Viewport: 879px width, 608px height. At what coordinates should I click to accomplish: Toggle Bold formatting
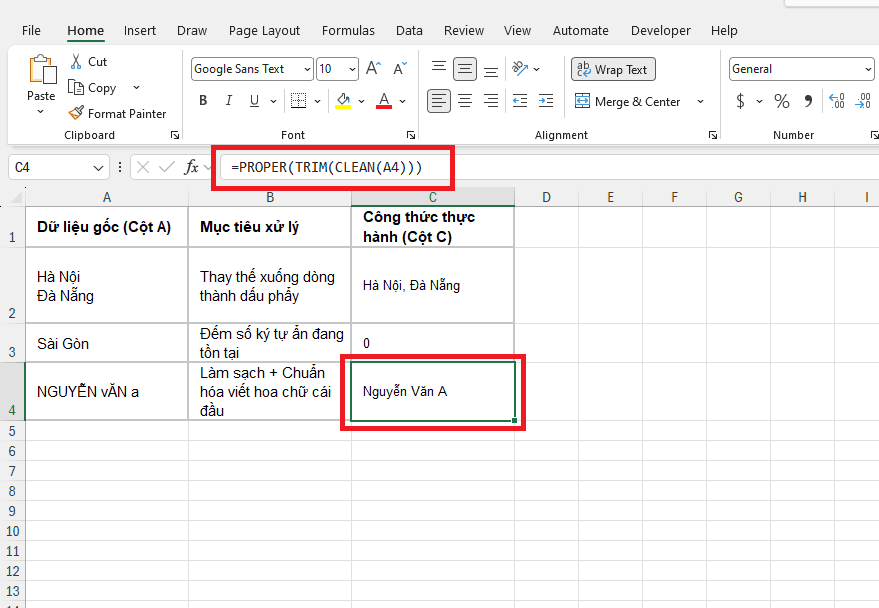coord(203,101)
